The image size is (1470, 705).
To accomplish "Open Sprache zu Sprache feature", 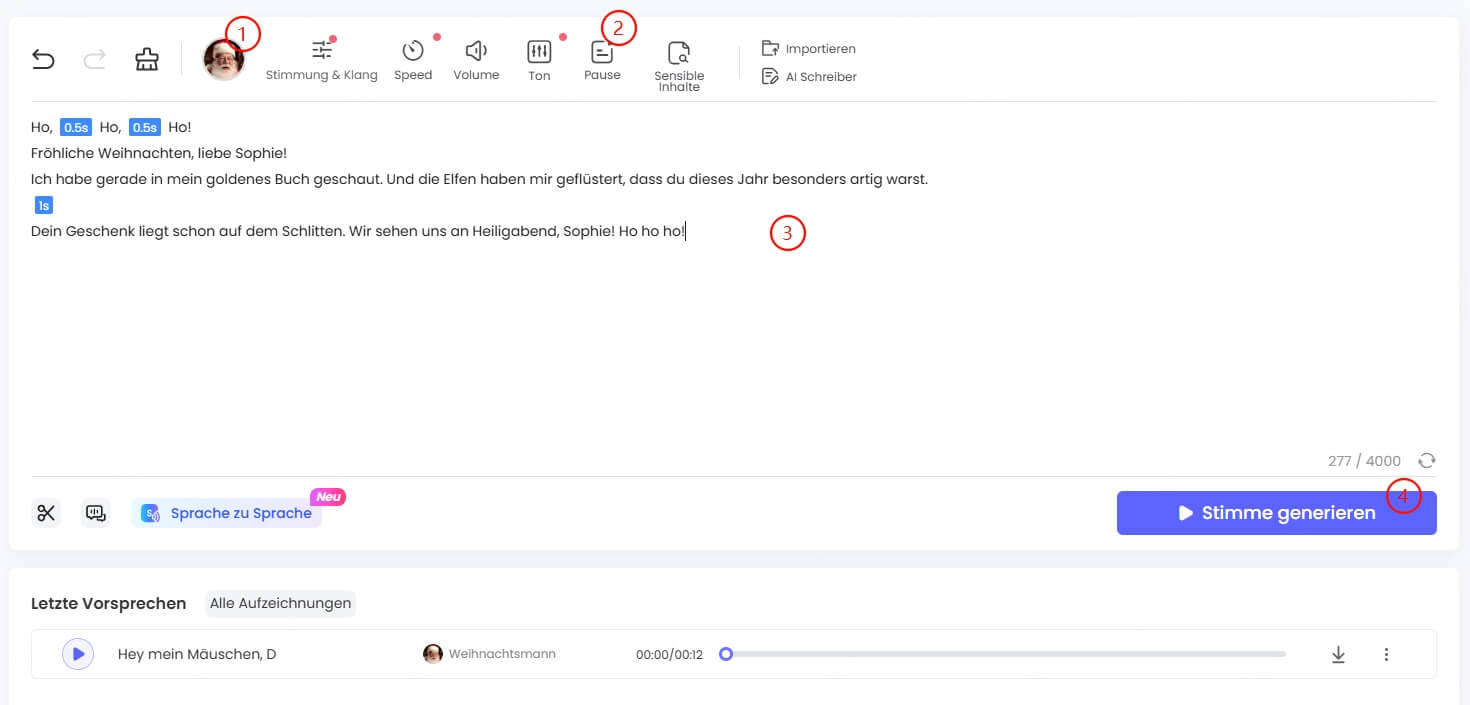I will tap(227, 513).
